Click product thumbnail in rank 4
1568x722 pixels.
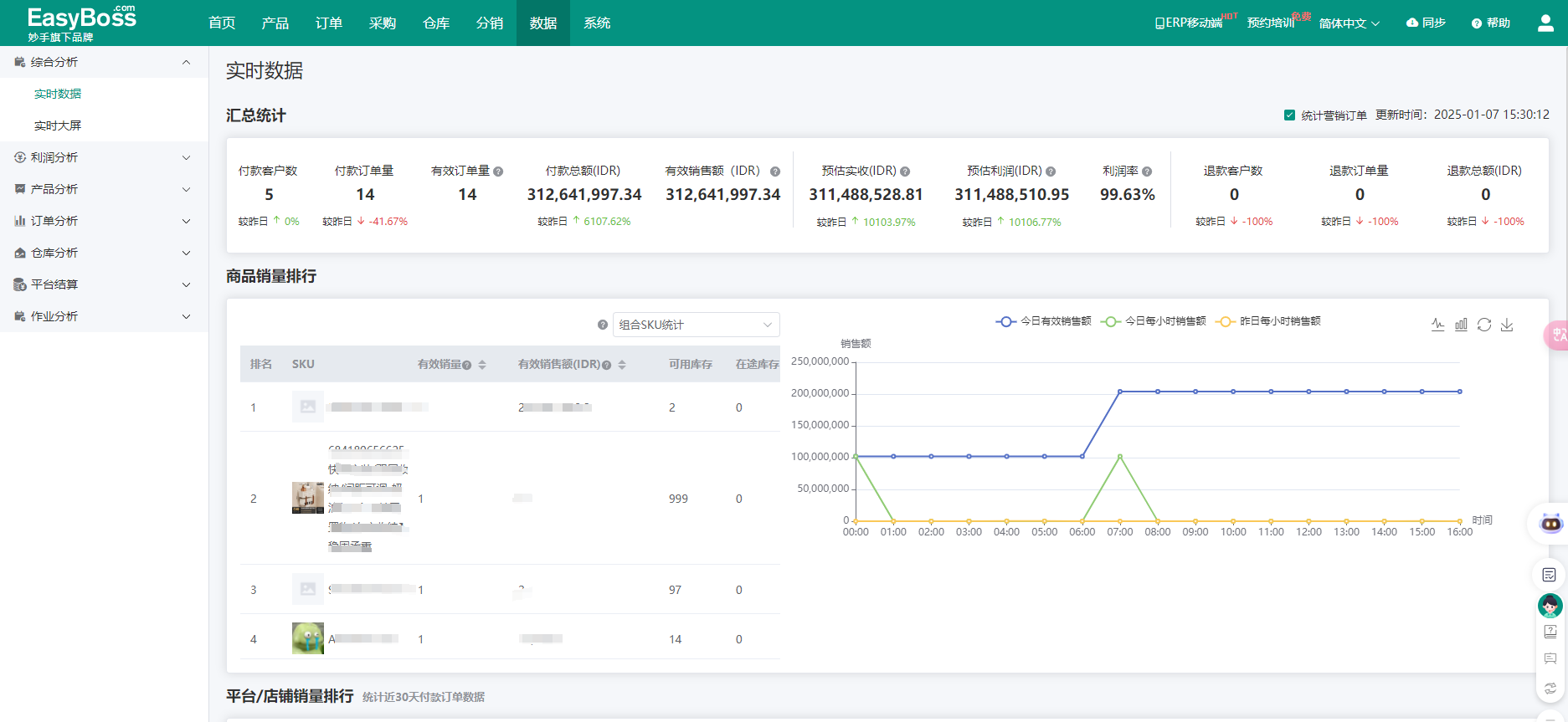pos(308,638)
